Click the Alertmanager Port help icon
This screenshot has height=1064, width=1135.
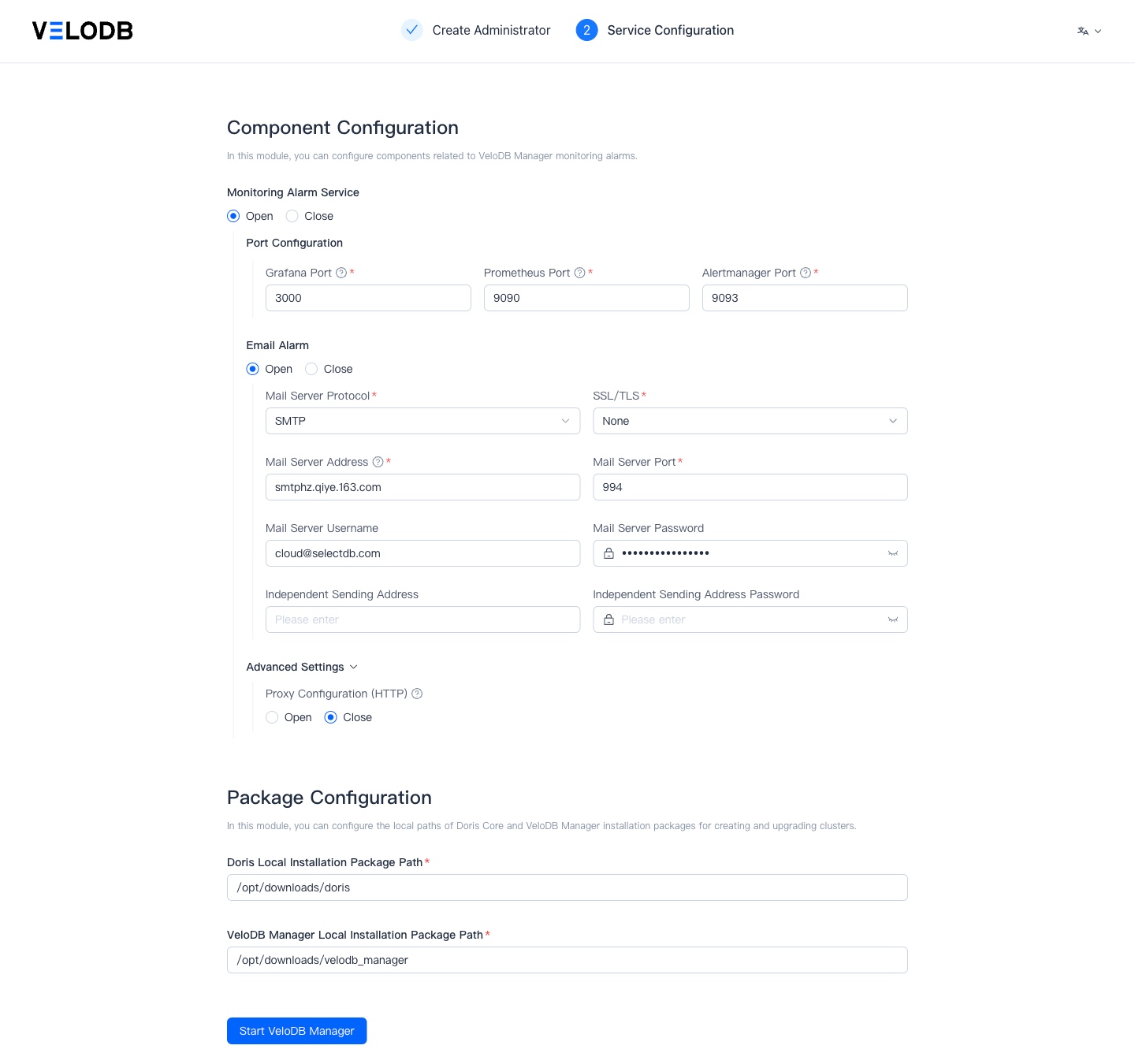(806, 273)
